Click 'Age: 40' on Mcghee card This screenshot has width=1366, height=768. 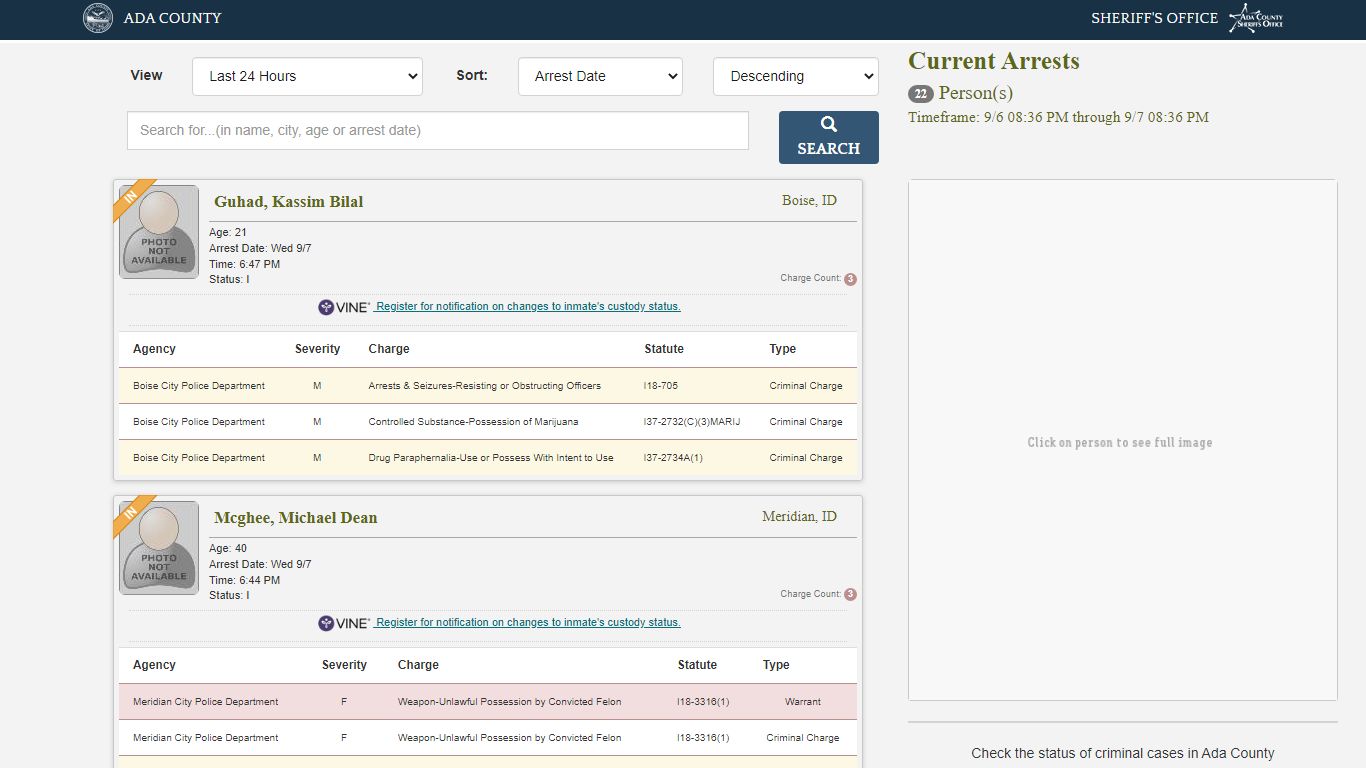[x=228, y=548]
